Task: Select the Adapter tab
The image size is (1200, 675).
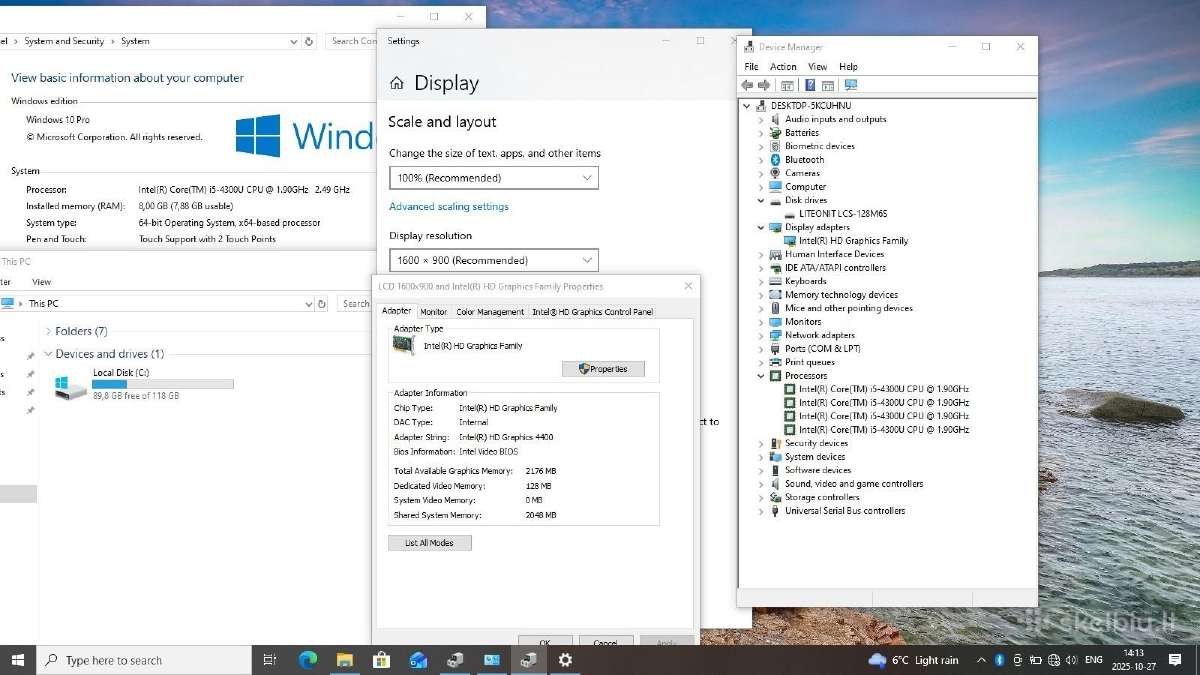Action: click(397, 311)
